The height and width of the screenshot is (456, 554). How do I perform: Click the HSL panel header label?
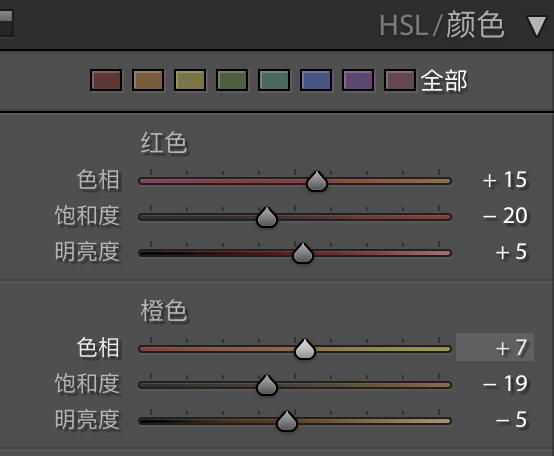coord(403,25)
